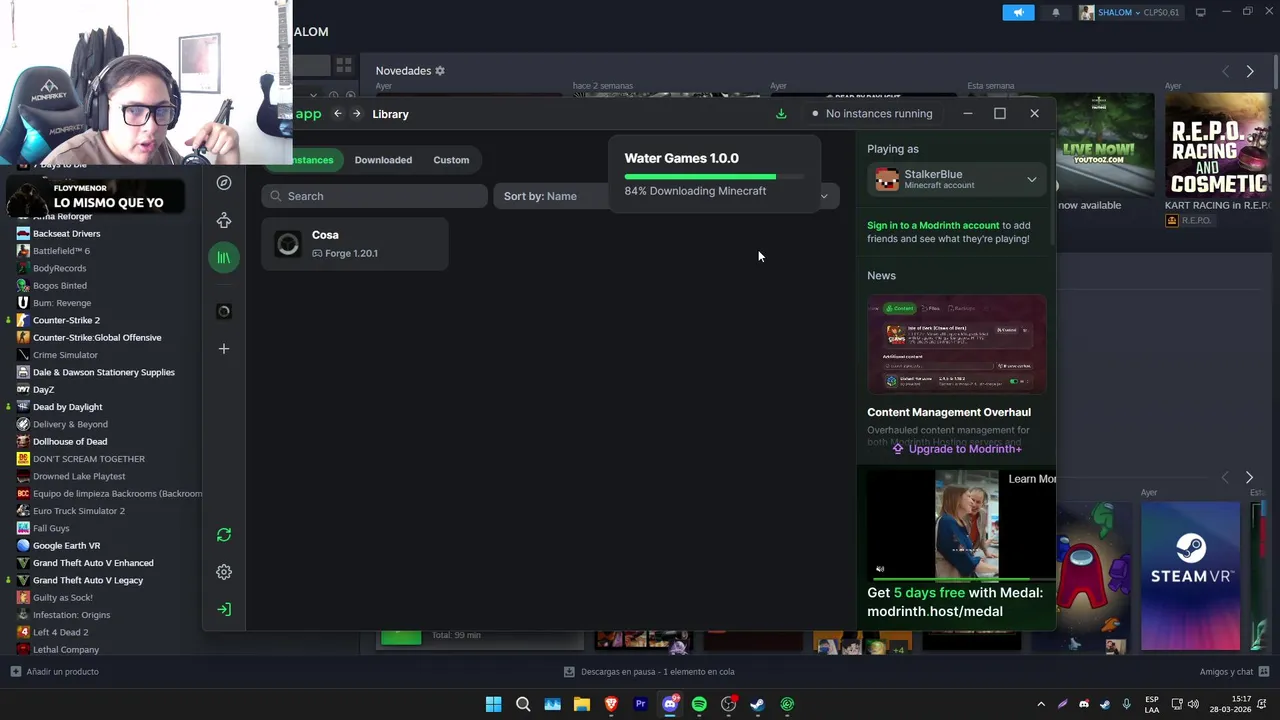Go forward with the Modrinth forward arrow
Viewport: 1280px width, 720px height.
357,114
